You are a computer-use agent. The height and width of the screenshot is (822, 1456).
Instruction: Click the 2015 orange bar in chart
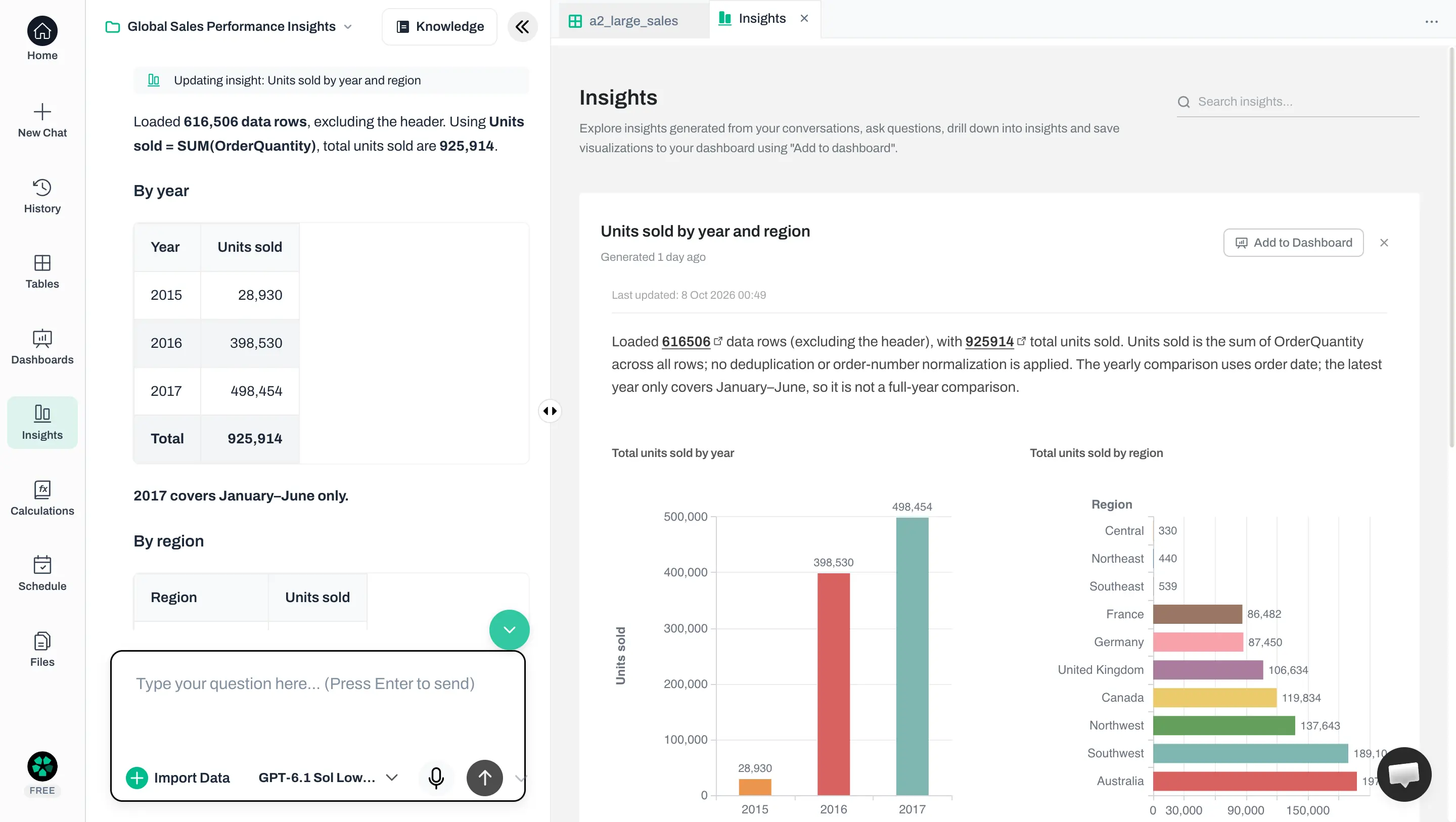[x=755, y=787]
